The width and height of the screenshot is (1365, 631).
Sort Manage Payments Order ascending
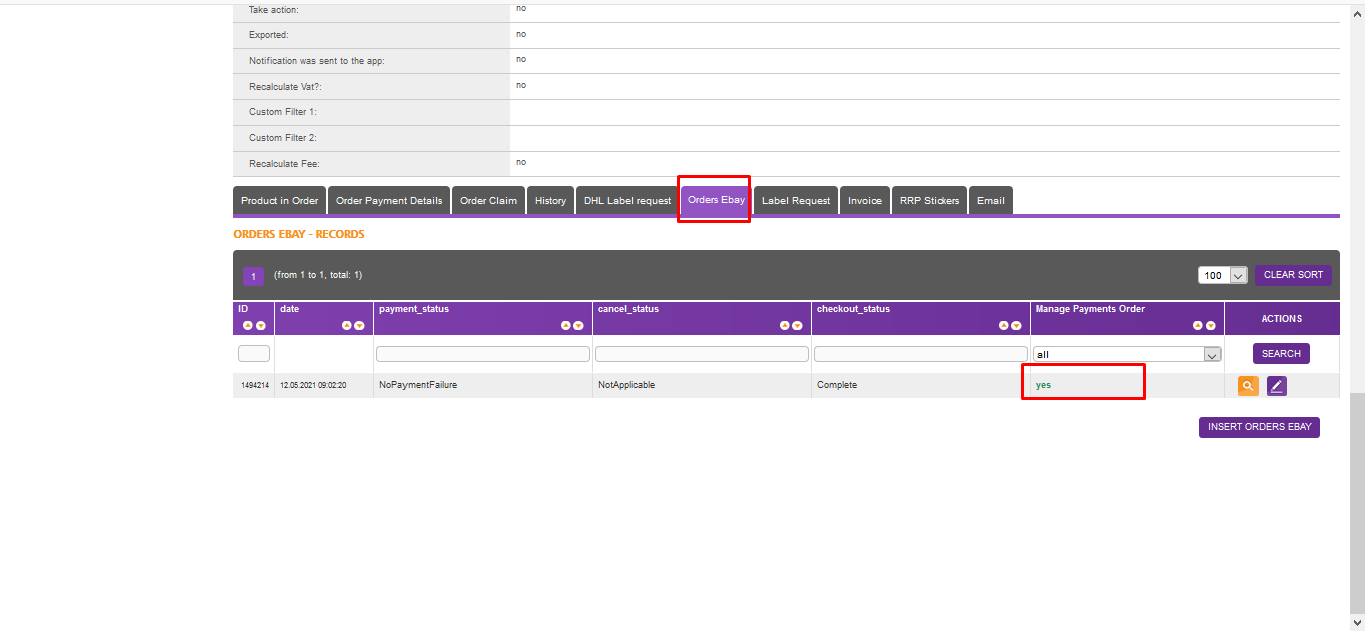pos(1198,325)
